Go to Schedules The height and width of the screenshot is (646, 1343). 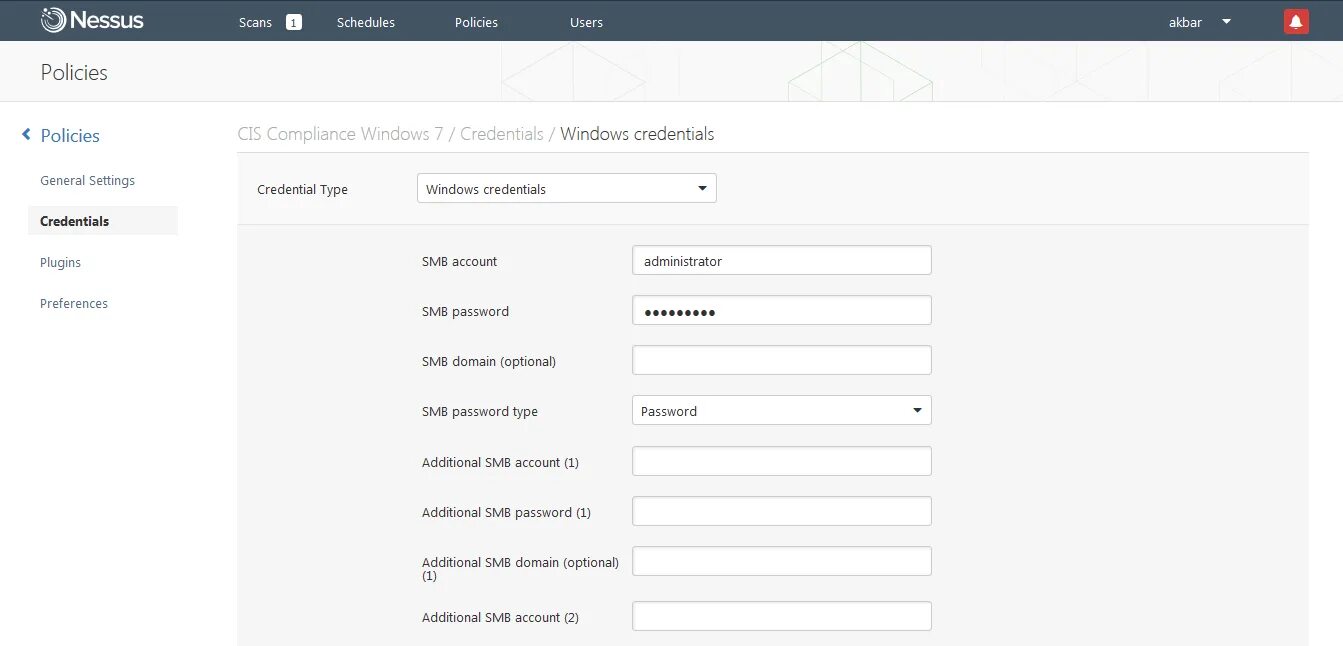tap(366, 22)
